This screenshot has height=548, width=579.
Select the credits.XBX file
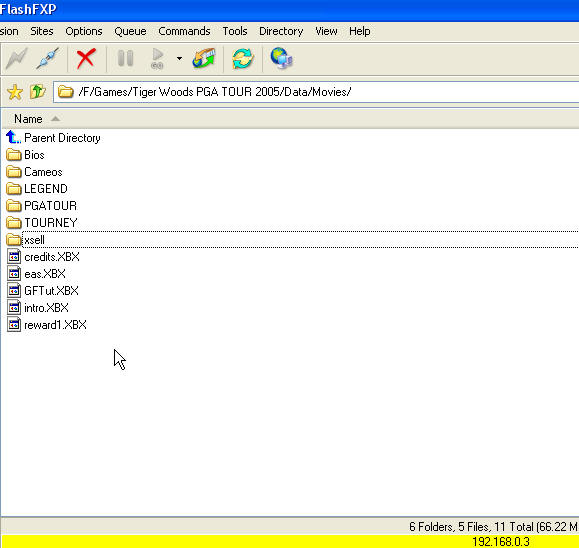[x=52, y=257]
